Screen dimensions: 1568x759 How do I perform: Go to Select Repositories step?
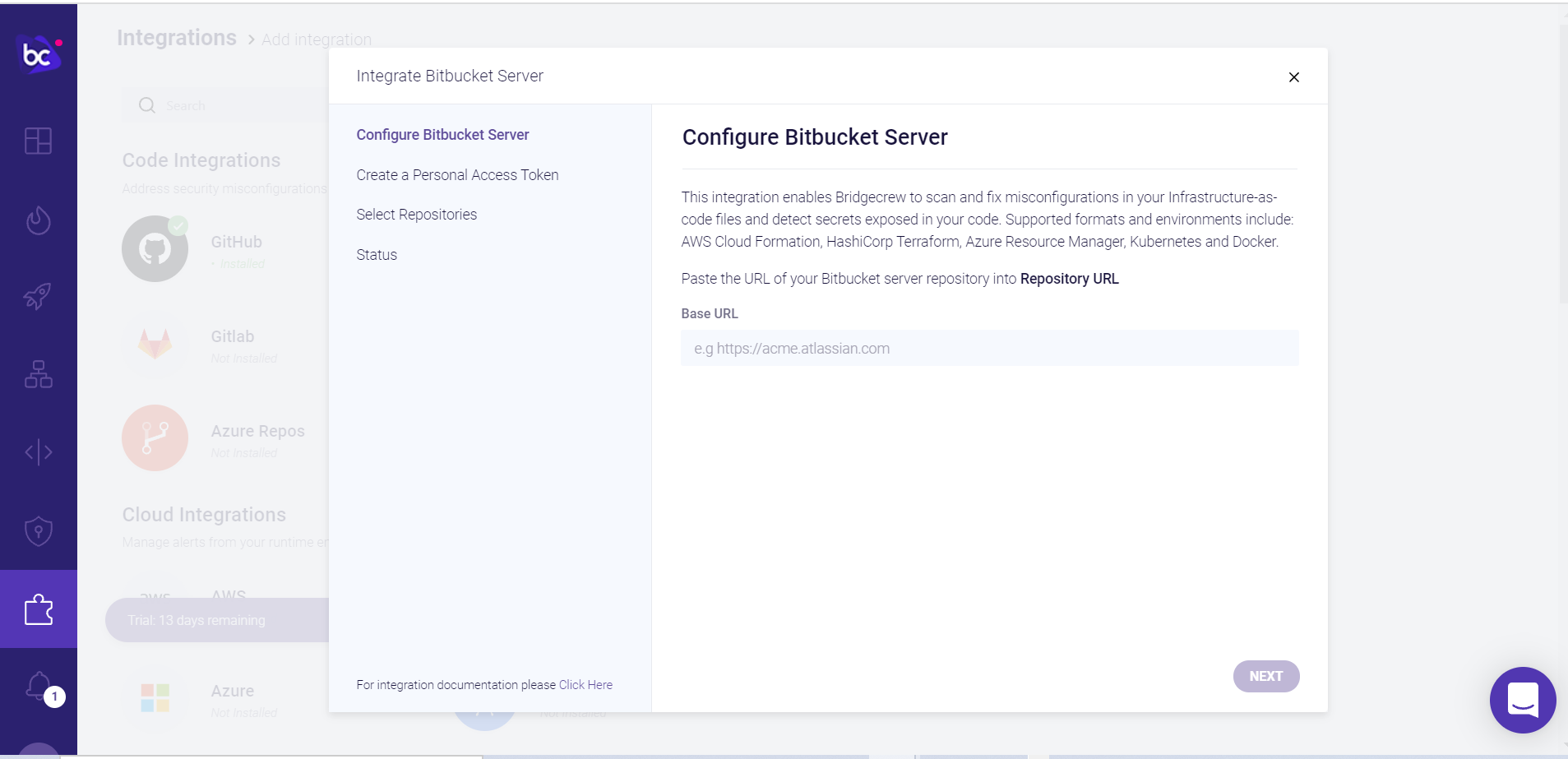point(417,215)
